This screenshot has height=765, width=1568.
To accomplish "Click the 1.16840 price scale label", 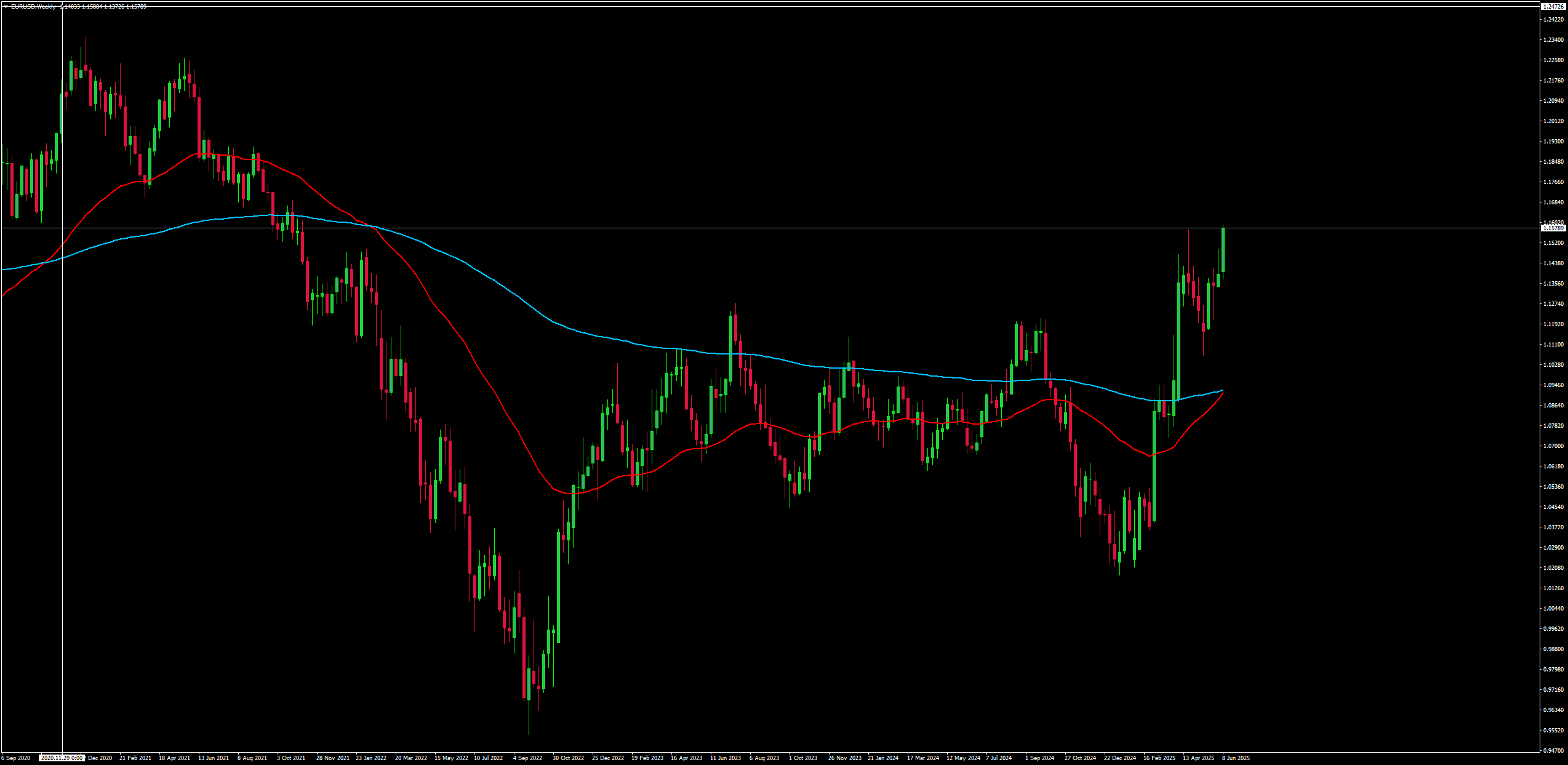I will click(x=1553, y=202).
